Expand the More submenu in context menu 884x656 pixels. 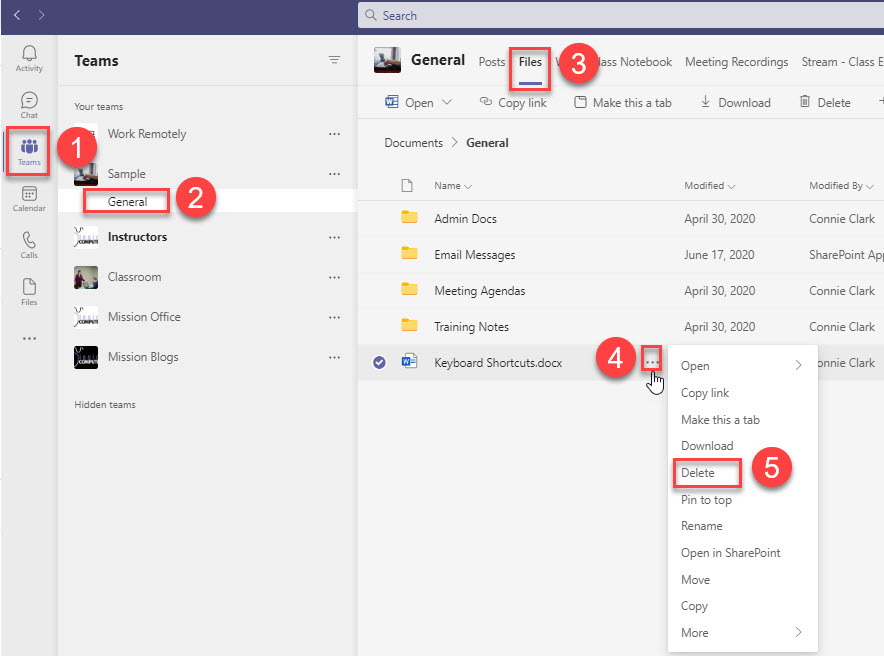coord(798,632)
